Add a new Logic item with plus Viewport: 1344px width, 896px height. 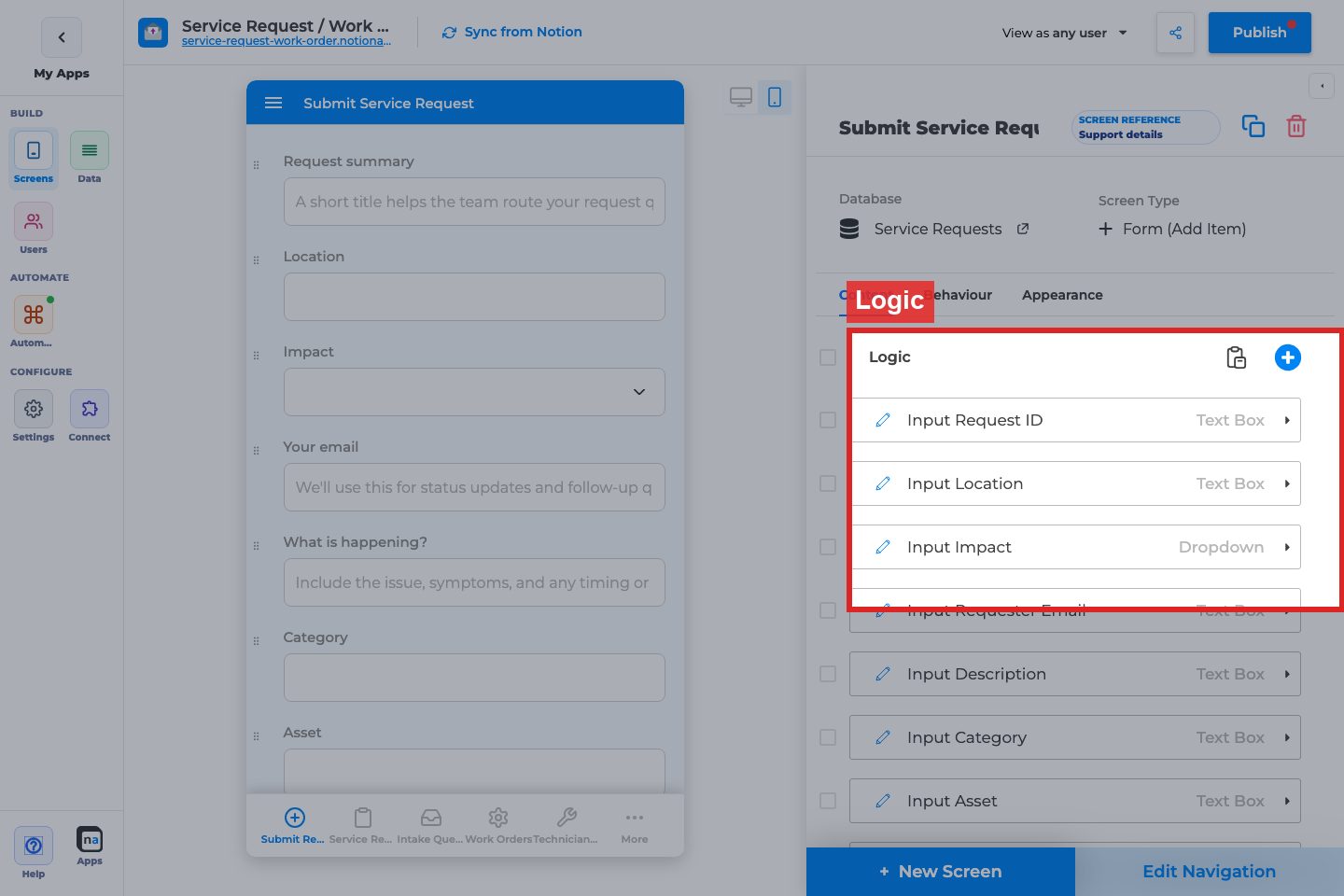pos(1288,357)
